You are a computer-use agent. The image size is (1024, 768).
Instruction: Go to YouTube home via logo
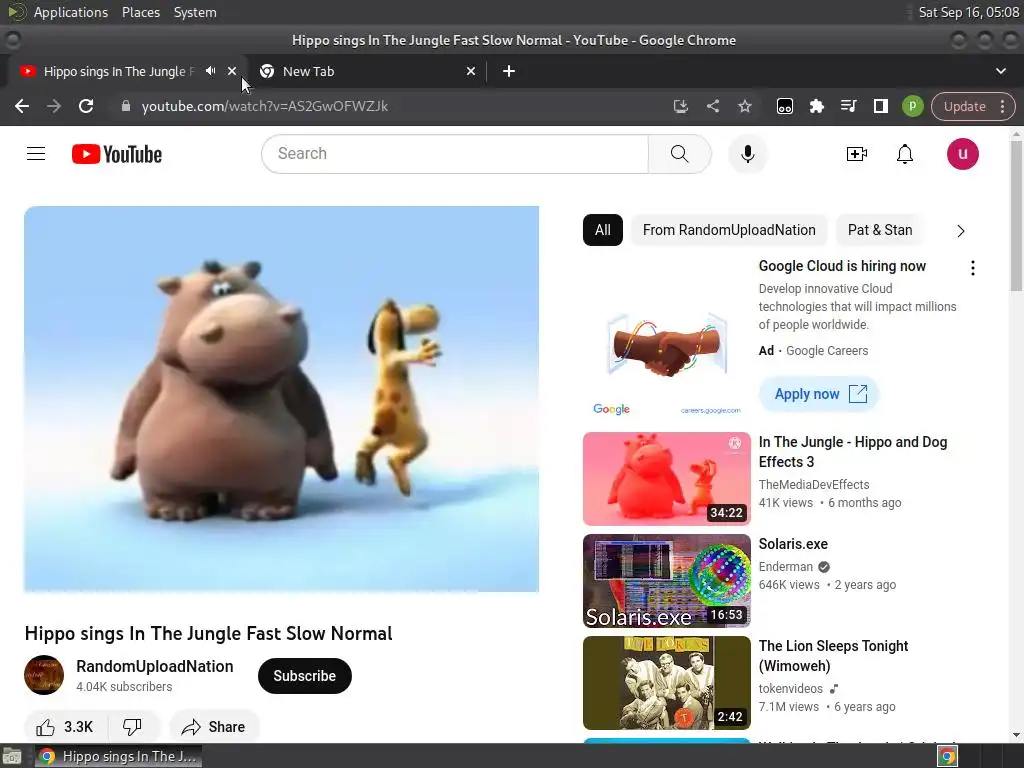click(x=117, y=154)
